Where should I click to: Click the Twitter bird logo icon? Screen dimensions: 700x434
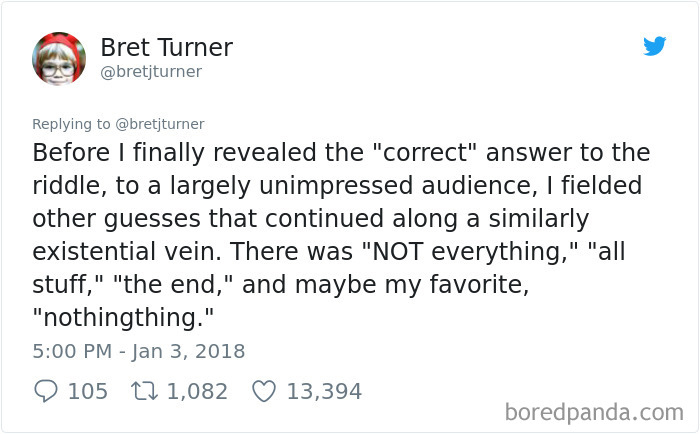[x=654, y=46]
